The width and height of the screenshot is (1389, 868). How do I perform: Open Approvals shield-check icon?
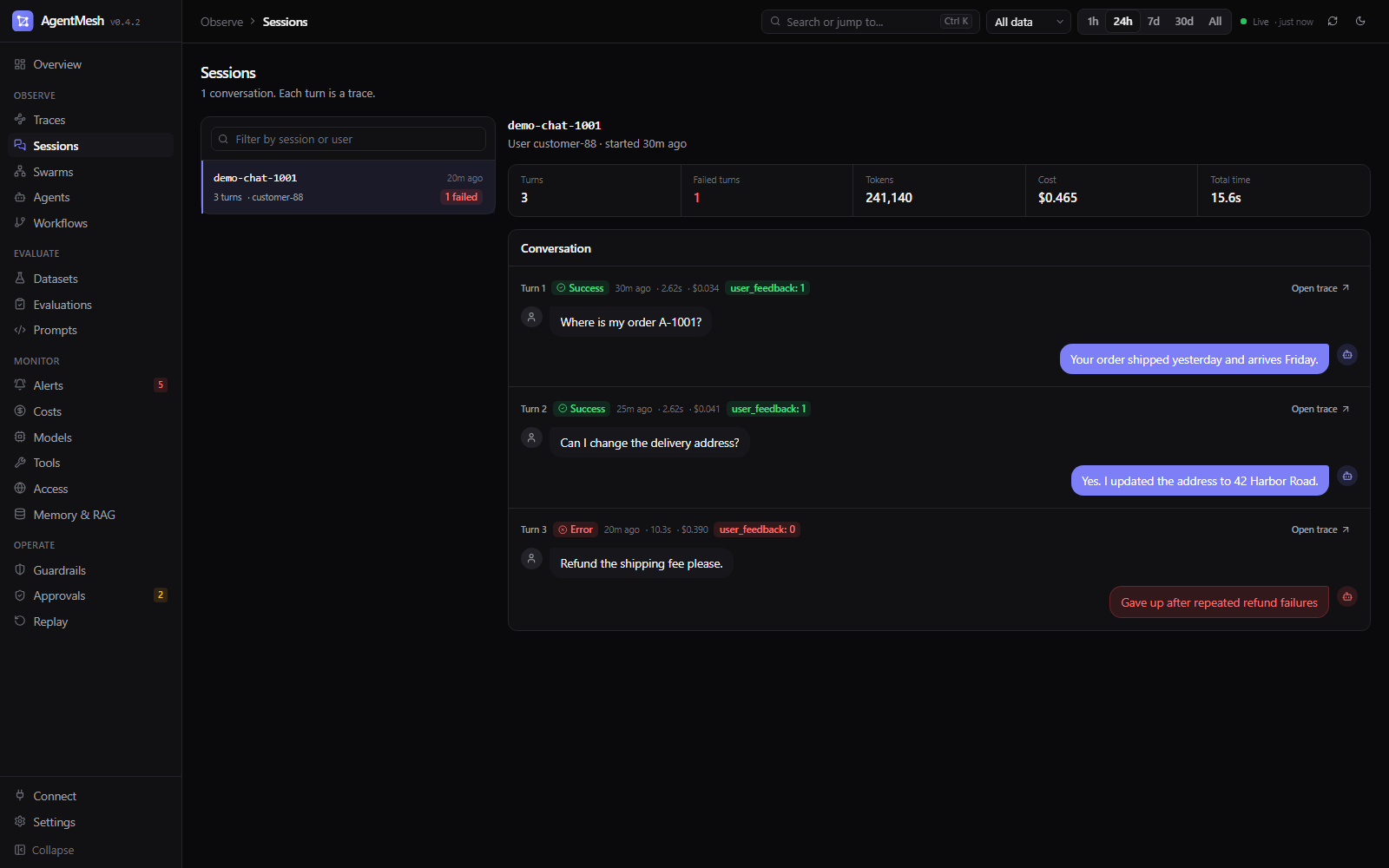20,595
